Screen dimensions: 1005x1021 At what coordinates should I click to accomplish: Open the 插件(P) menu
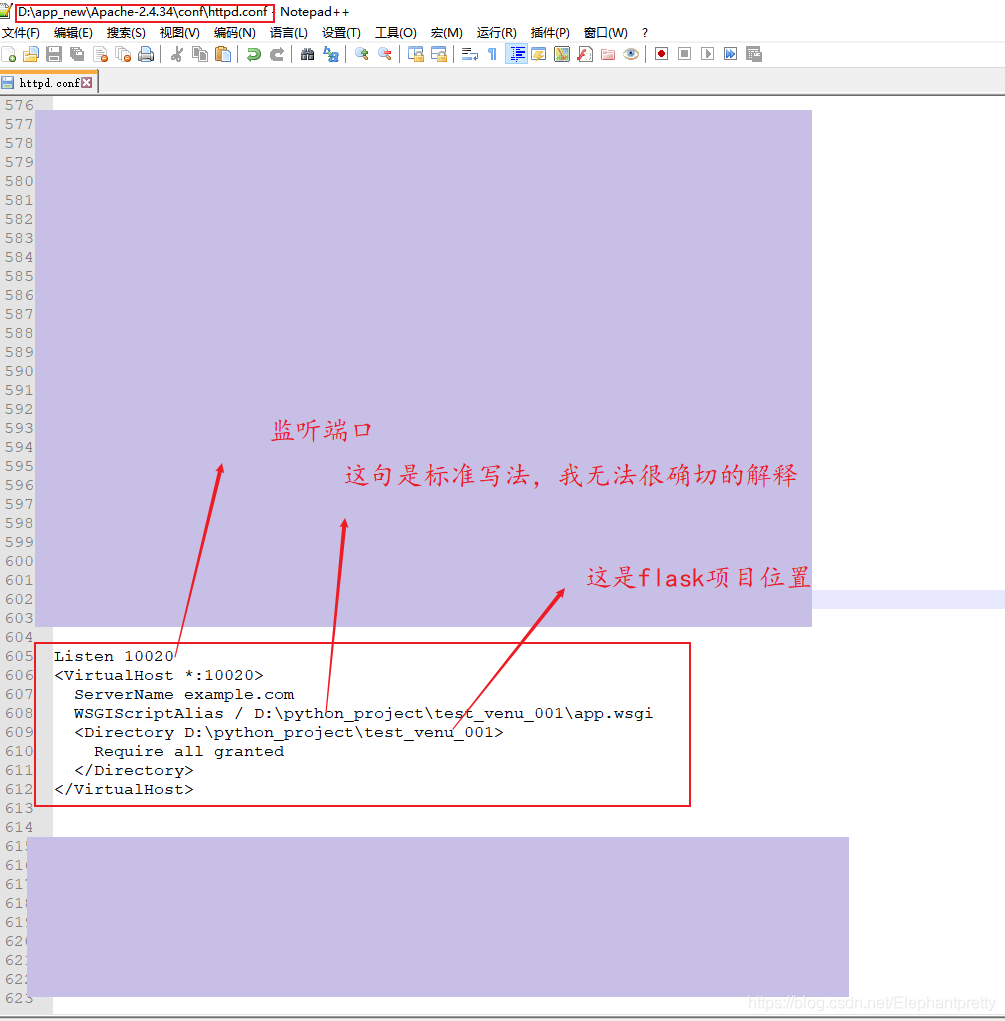point(549,32)
